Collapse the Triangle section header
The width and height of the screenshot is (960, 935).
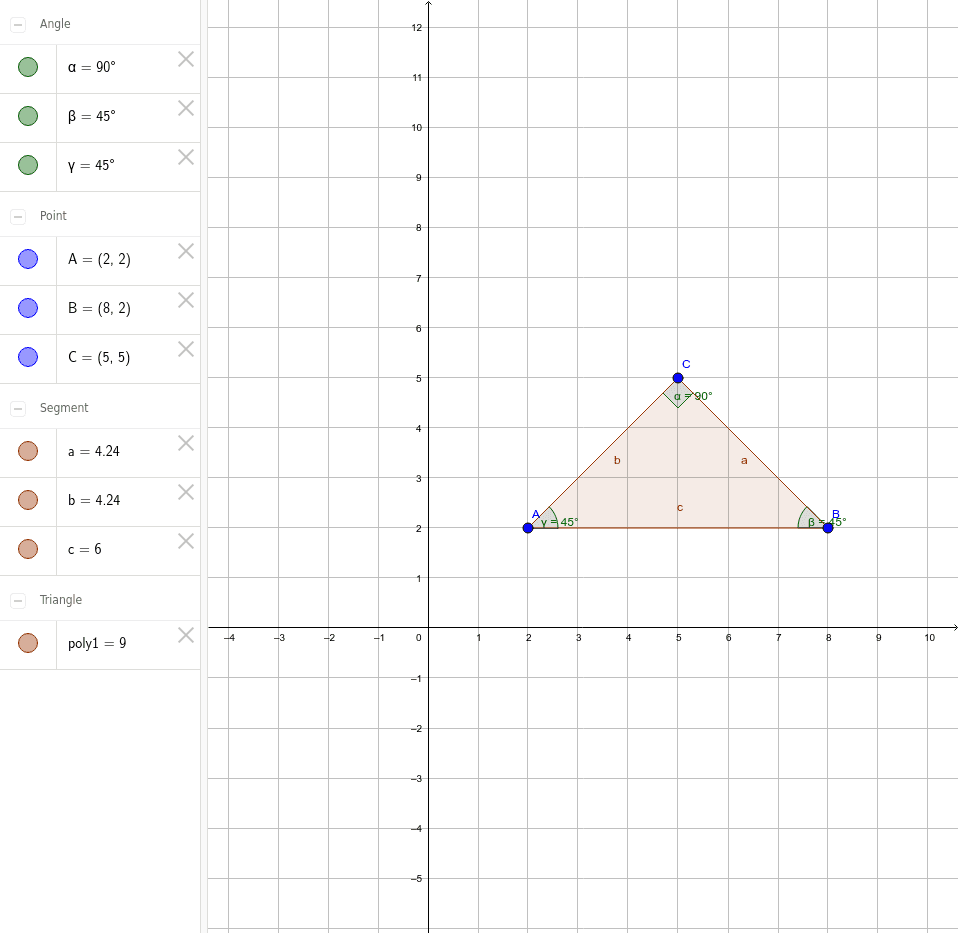pyautogui.click(x=17, y=599)
